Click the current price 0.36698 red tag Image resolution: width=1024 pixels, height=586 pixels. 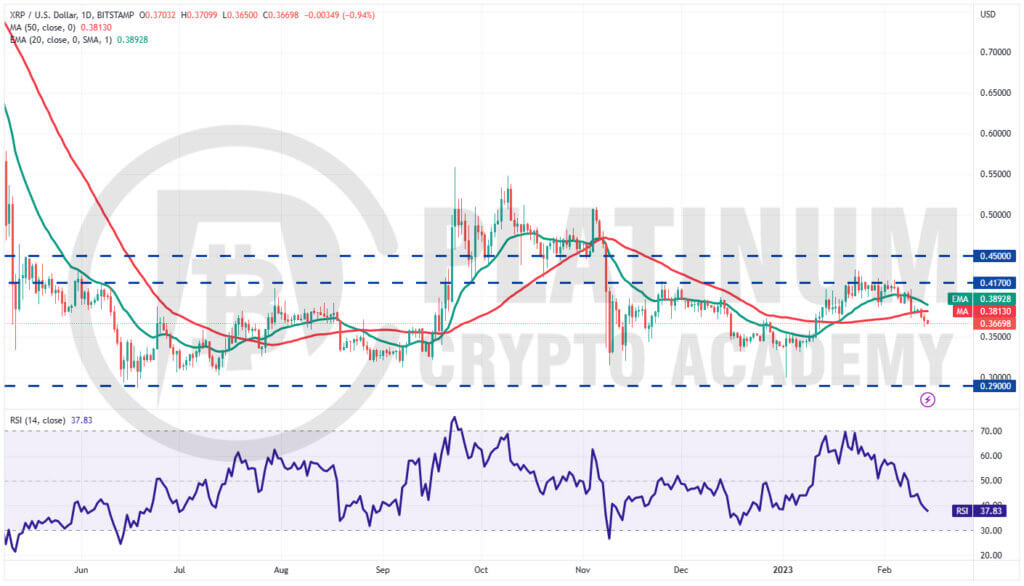(x=995, y=323)
